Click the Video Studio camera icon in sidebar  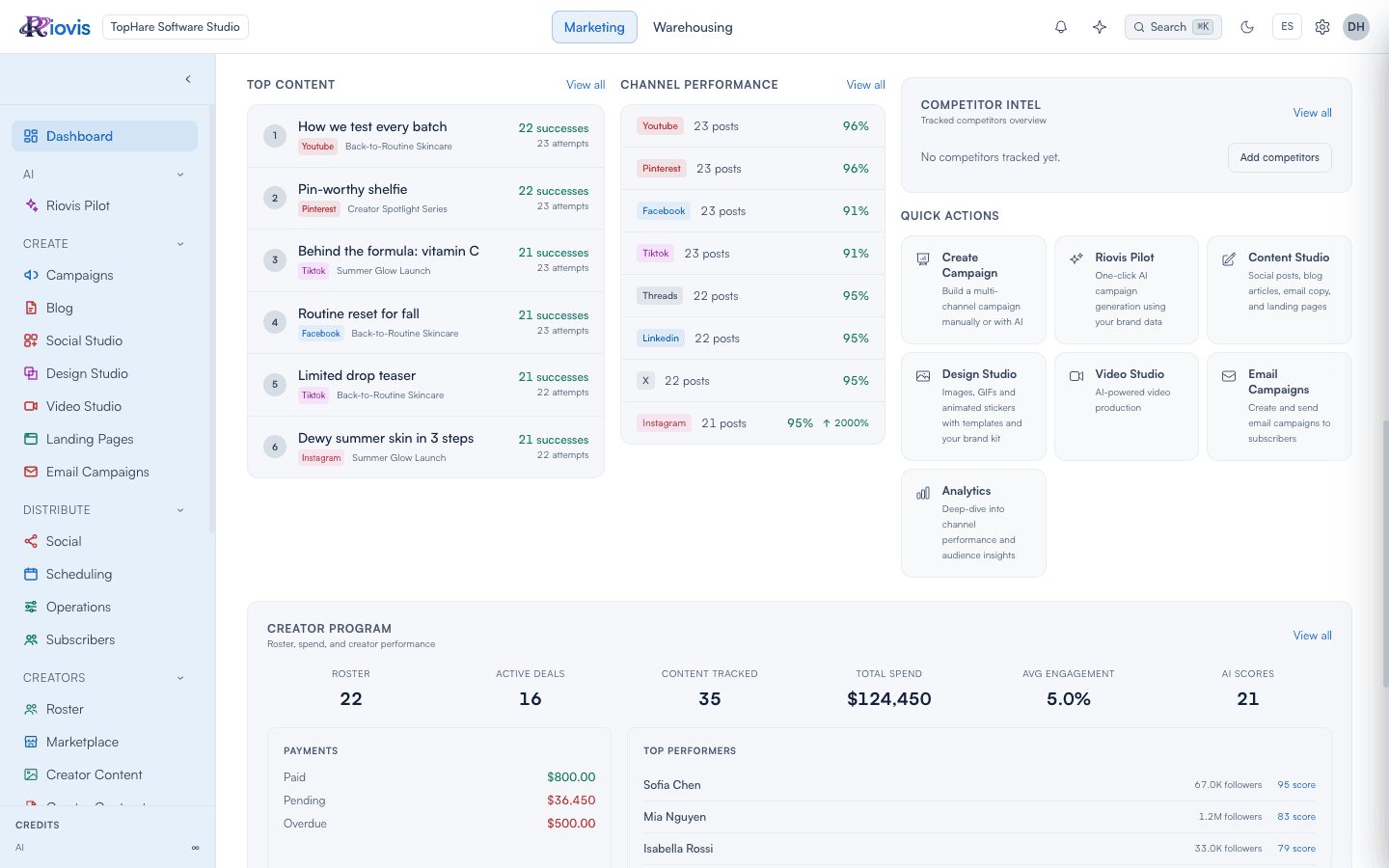31,406
